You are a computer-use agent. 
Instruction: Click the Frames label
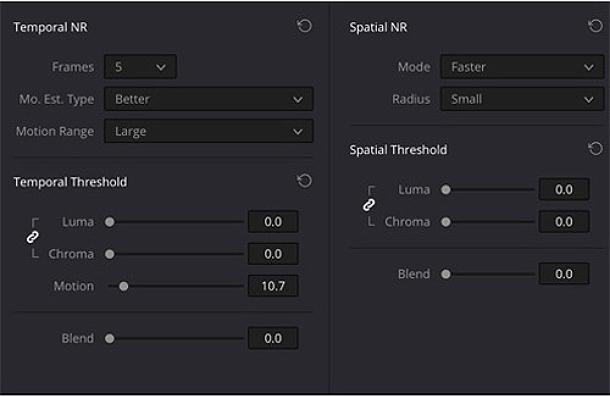(73, 67)
